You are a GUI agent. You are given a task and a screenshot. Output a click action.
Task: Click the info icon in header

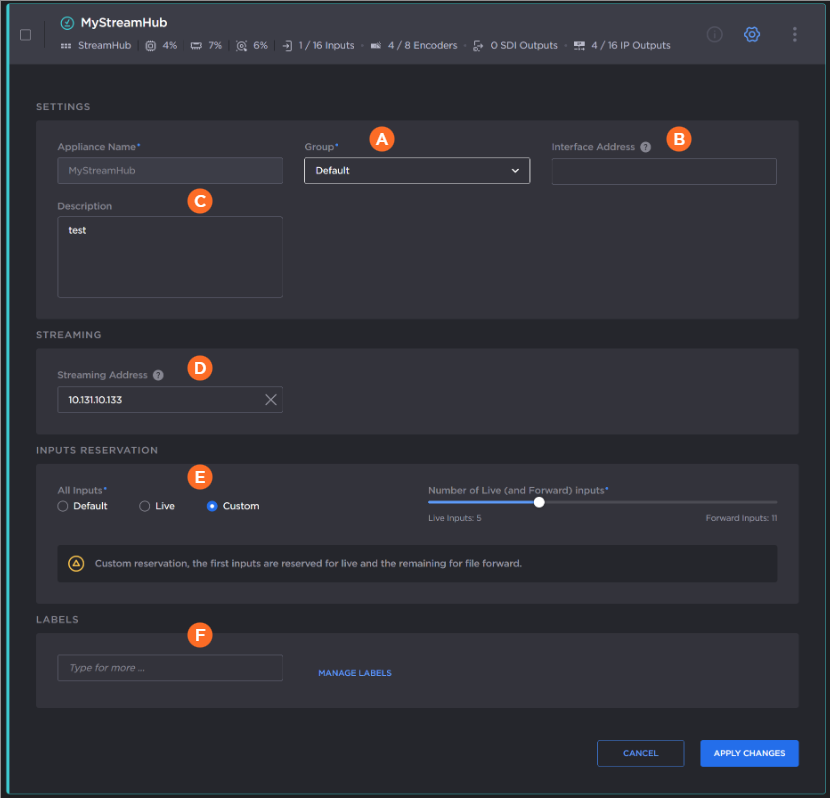tap(714, 34)
